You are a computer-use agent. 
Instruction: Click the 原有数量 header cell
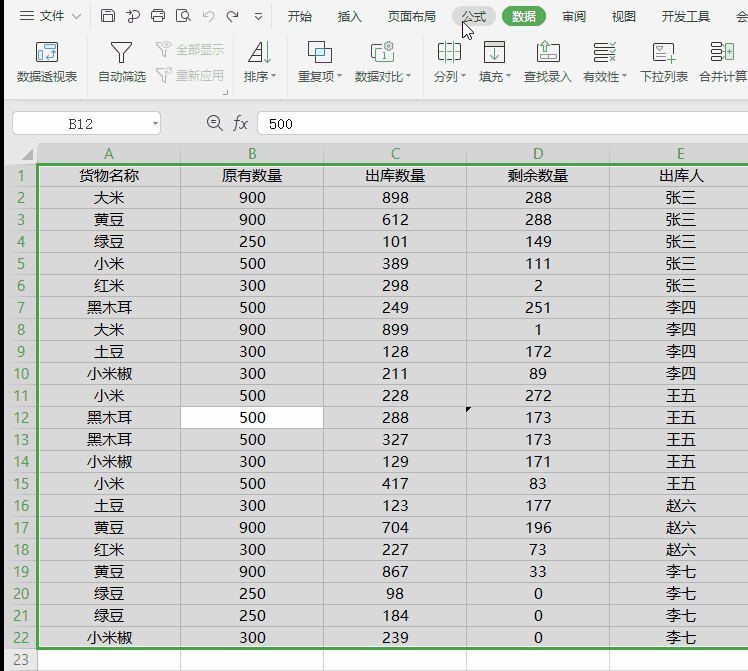click(252, 176)
